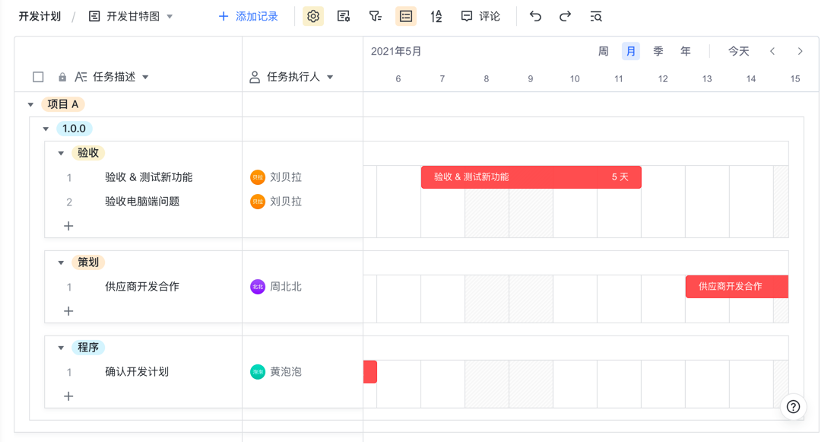
Task: Click the sort A-Z icon
Action: (x=436, y=16)
